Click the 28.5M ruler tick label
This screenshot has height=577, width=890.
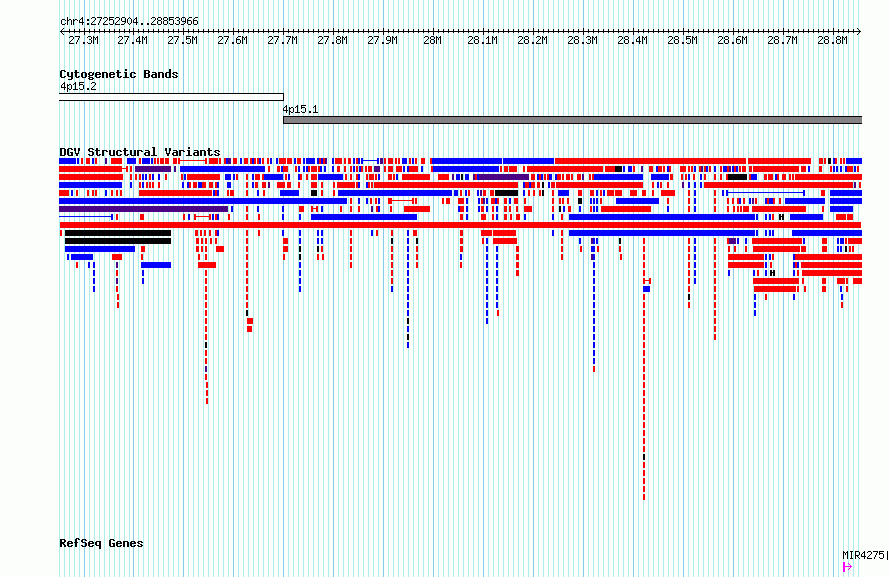pos(682,40)
